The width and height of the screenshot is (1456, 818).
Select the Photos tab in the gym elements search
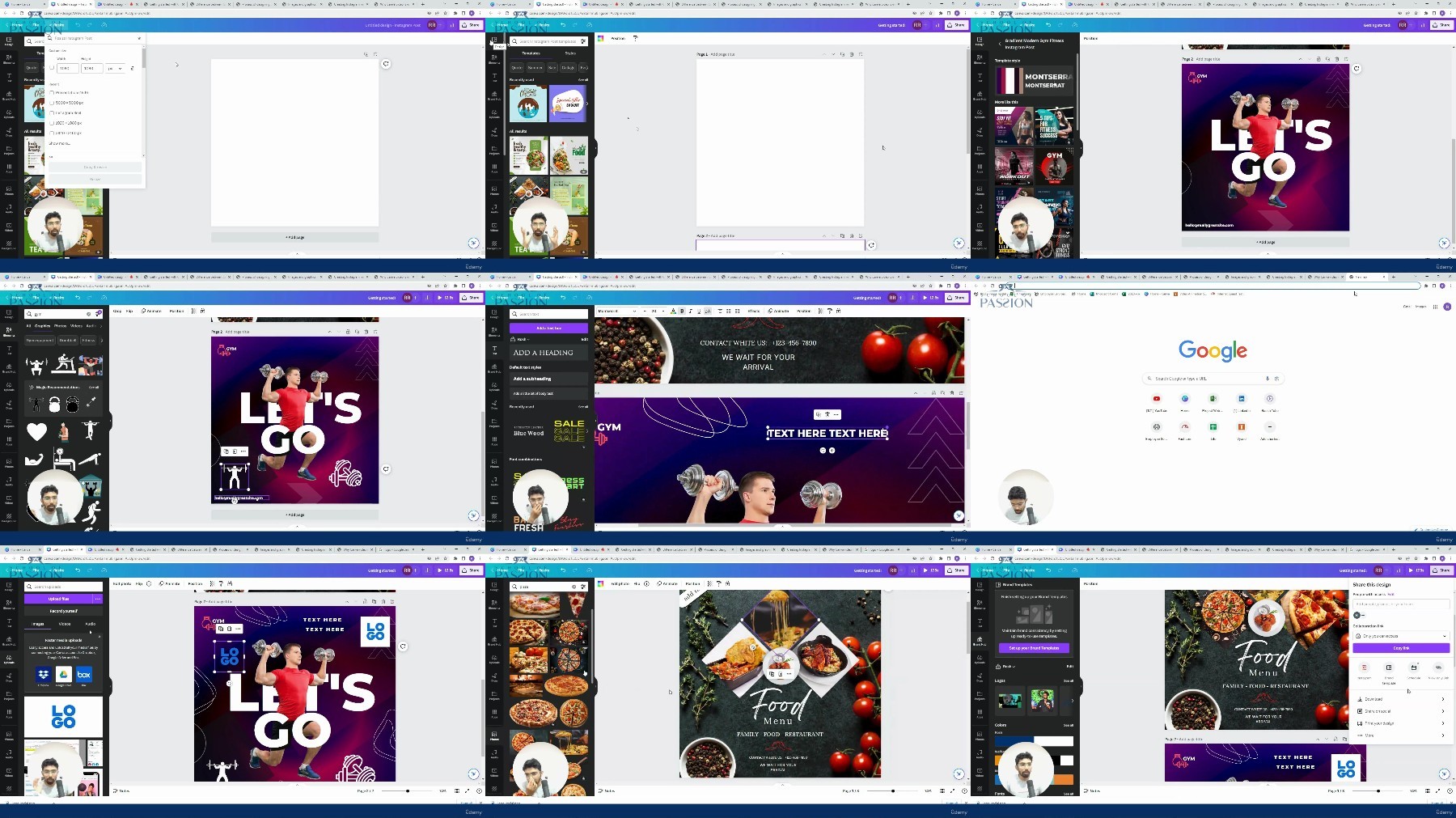click(60, 326)
